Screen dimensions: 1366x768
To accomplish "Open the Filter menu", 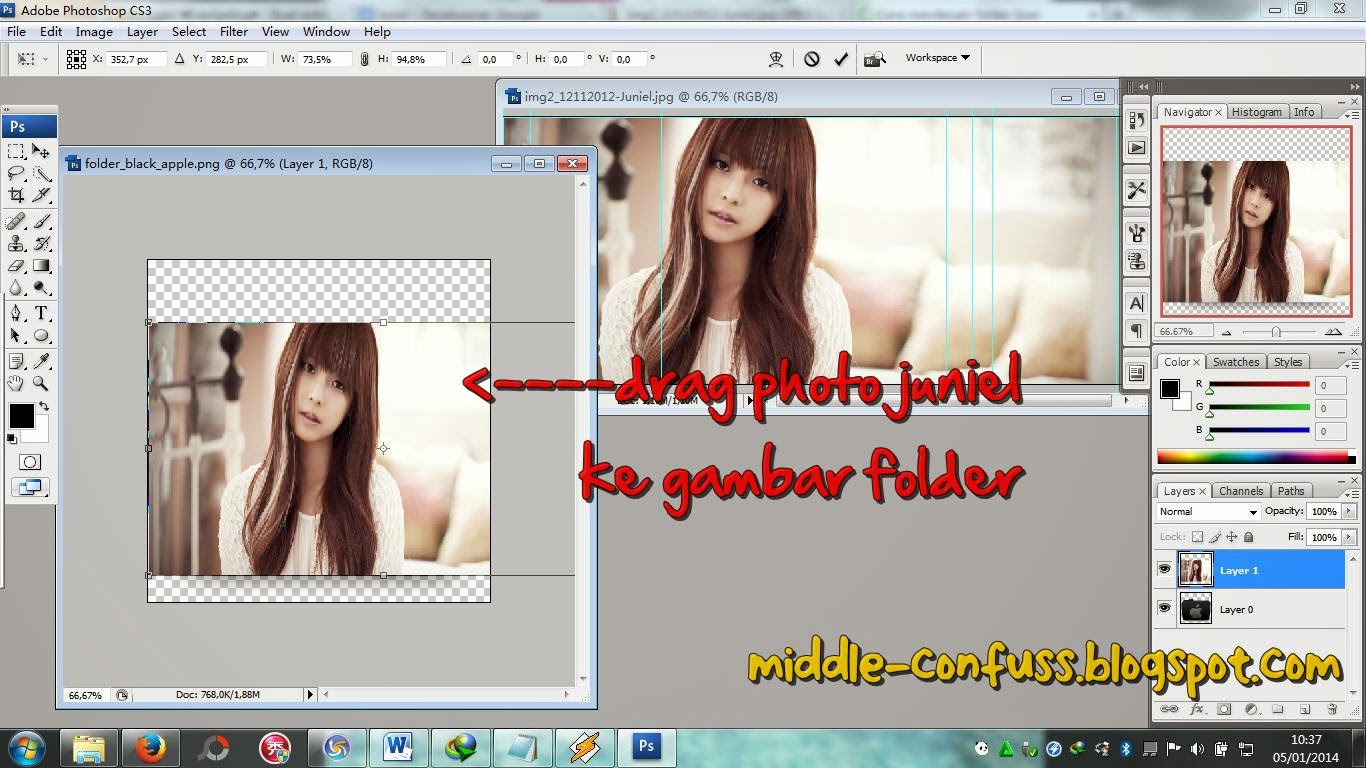I will (233, 31).
